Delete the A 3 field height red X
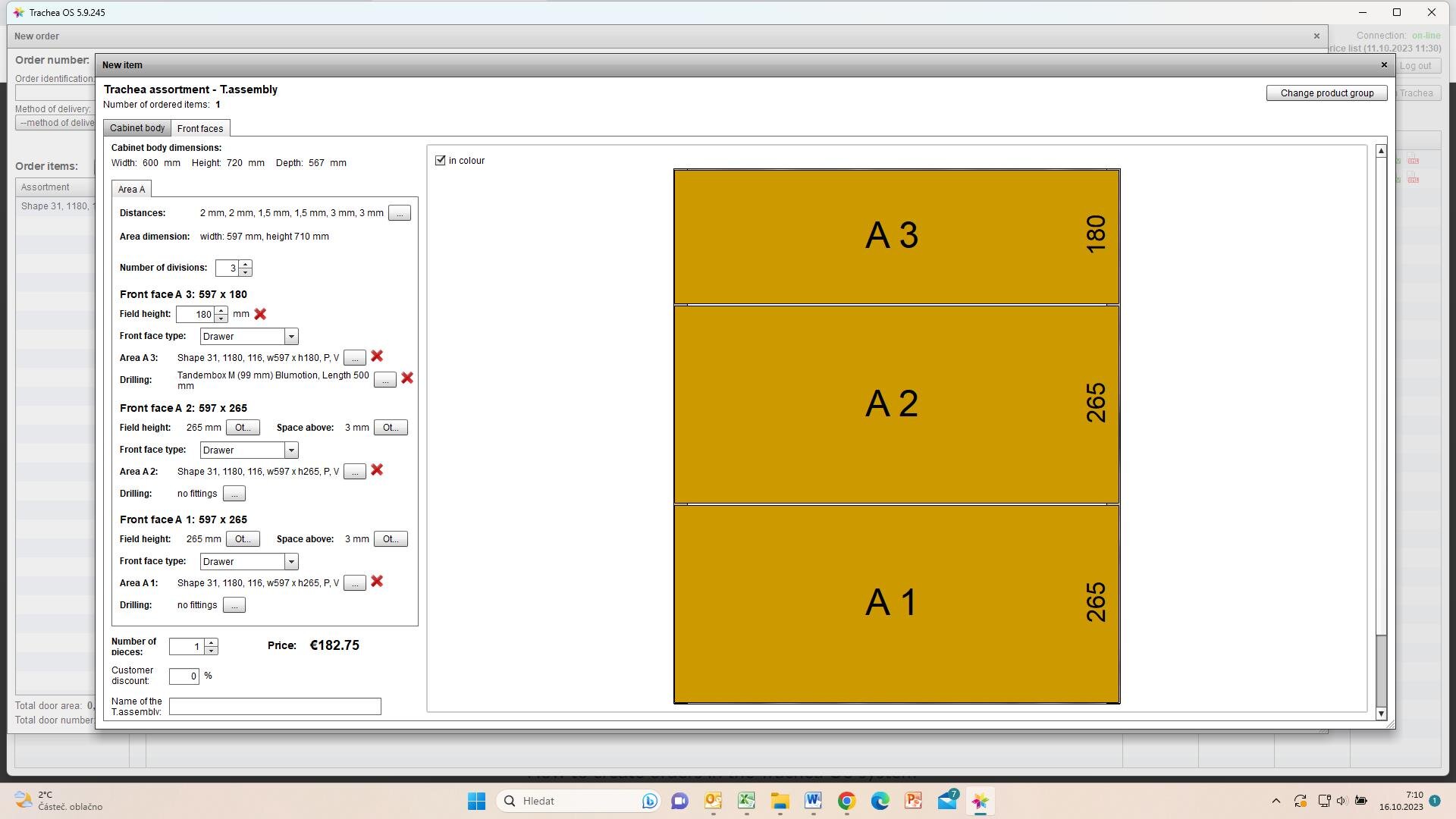The height and width of the screenshot is (819, 1456). 260,314
